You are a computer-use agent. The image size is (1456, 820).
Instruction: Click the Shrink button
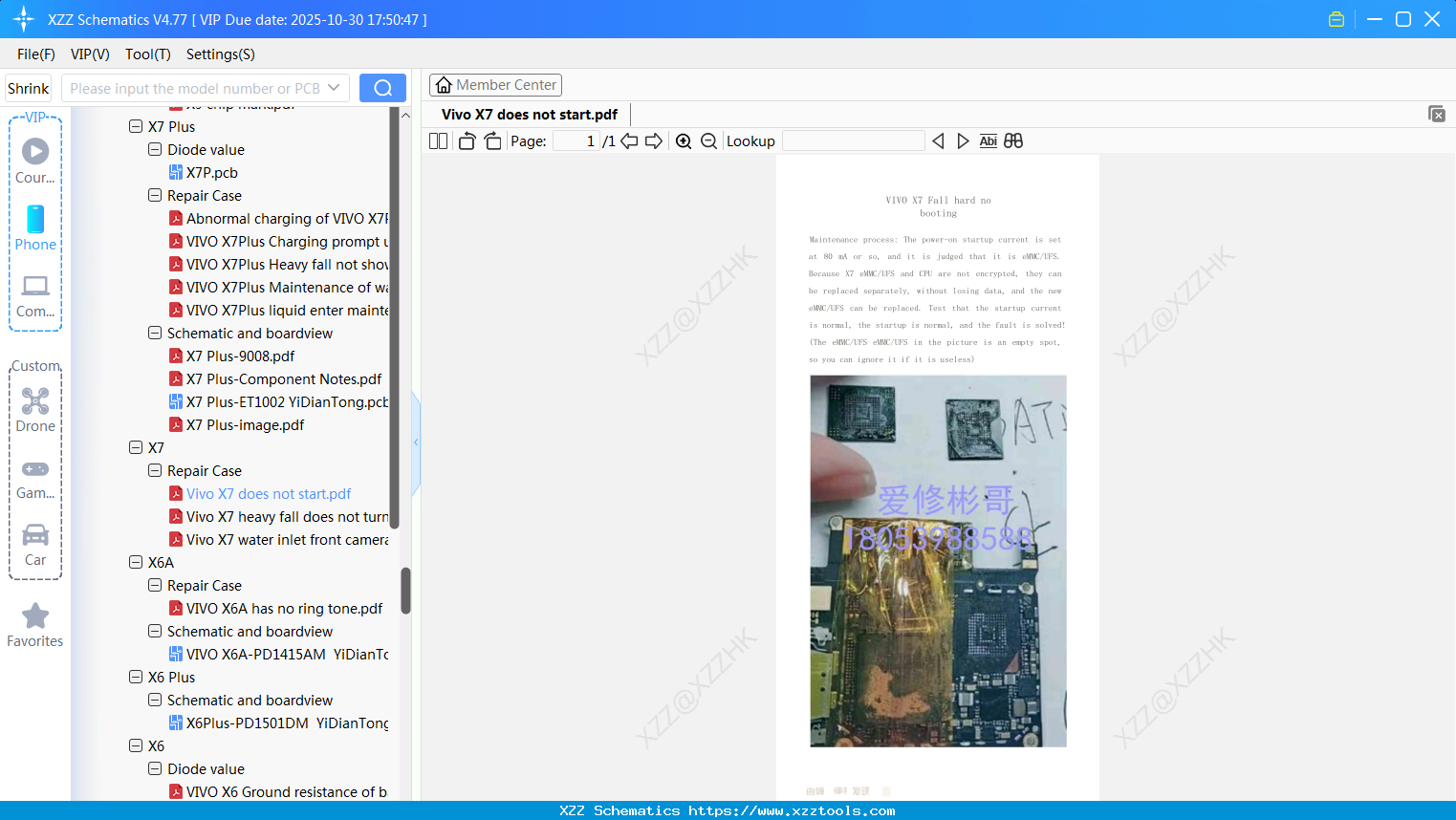point(29,88)
